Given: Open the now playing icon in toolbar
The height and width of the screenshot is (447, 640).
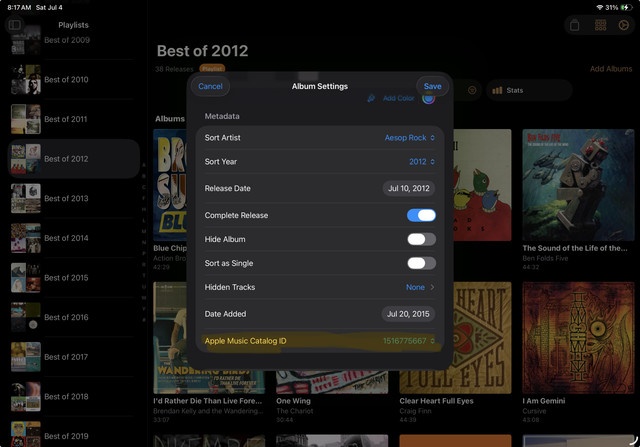Looking at the screenshot, I should [x=623, y=25].
